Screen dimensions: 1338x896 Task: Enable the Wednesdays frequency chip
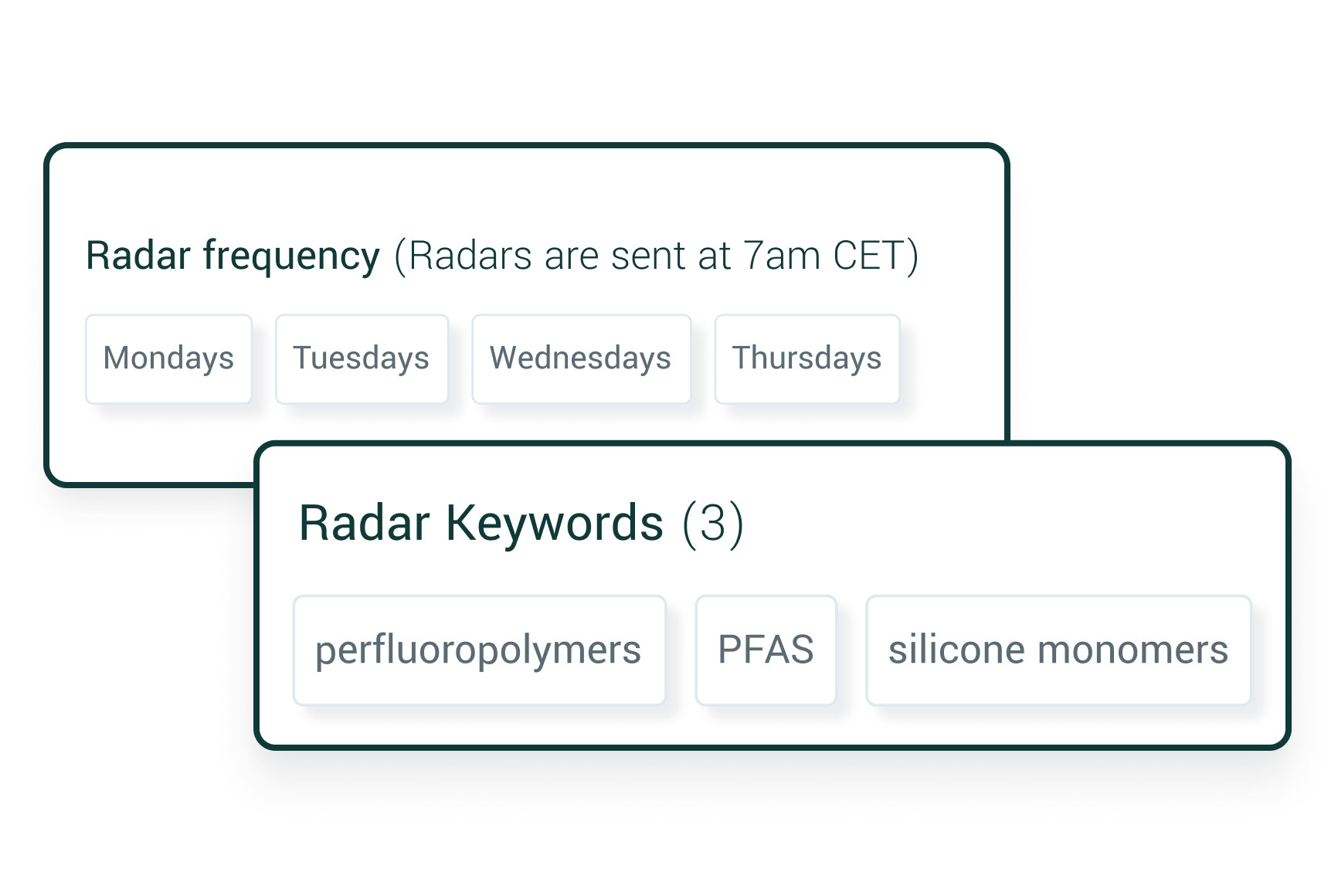[x=581, y=358]
